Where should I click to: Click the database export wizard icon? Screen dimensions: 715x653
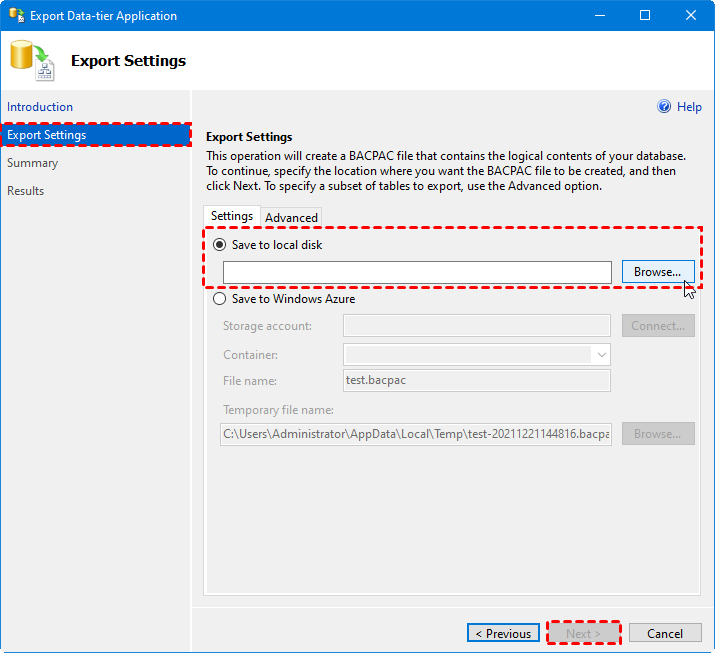click(x=32, y=61)
